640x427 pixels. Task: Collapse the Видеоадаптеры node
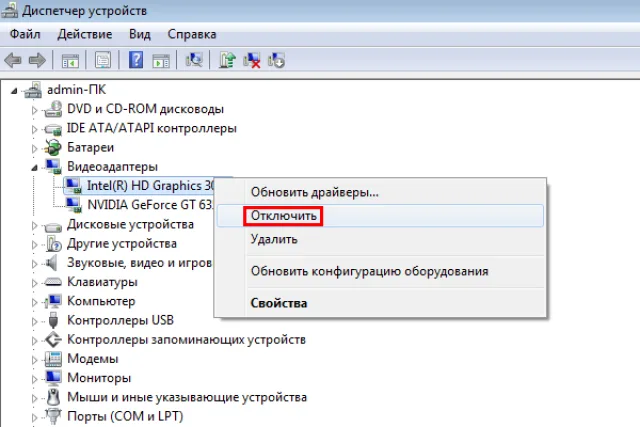coord(34,167)
